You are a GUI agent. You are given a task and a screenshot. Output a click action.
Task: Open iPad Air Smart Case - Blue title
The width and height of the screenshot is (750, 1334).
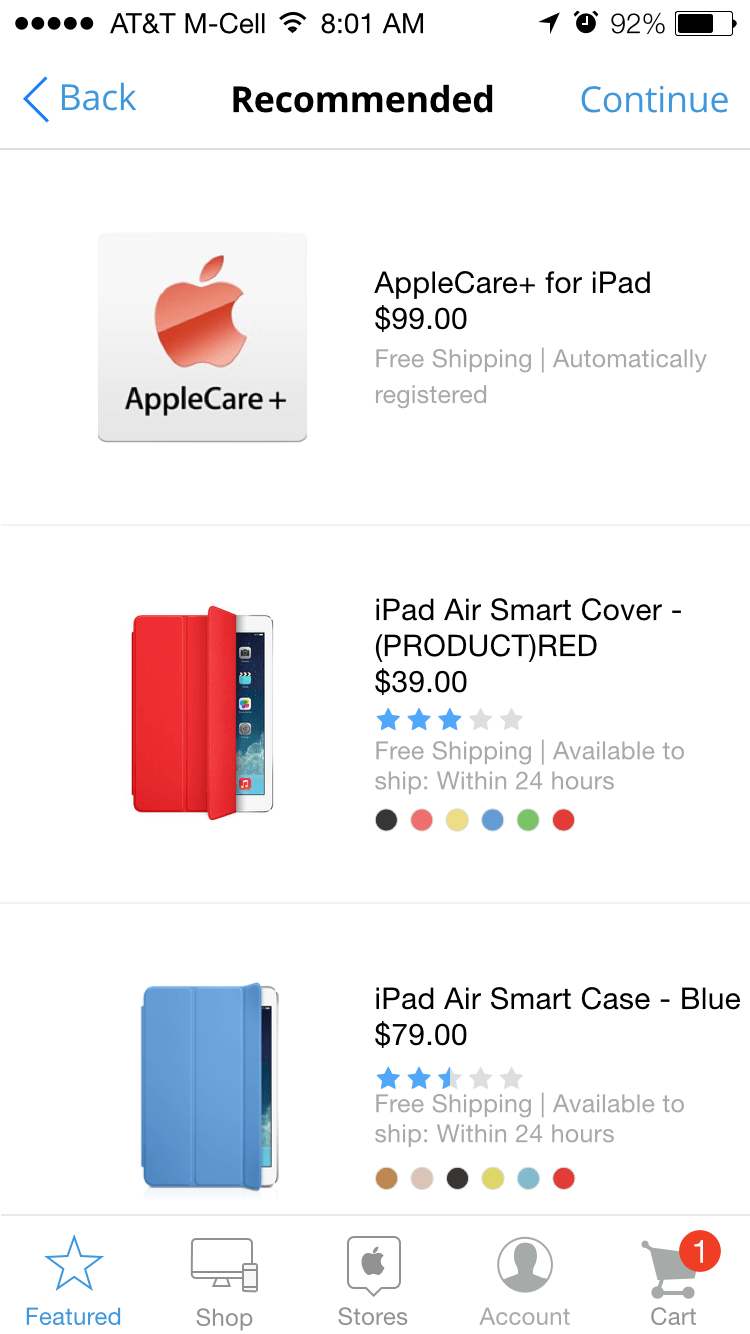pyautogui.click(x=557, y=999)
